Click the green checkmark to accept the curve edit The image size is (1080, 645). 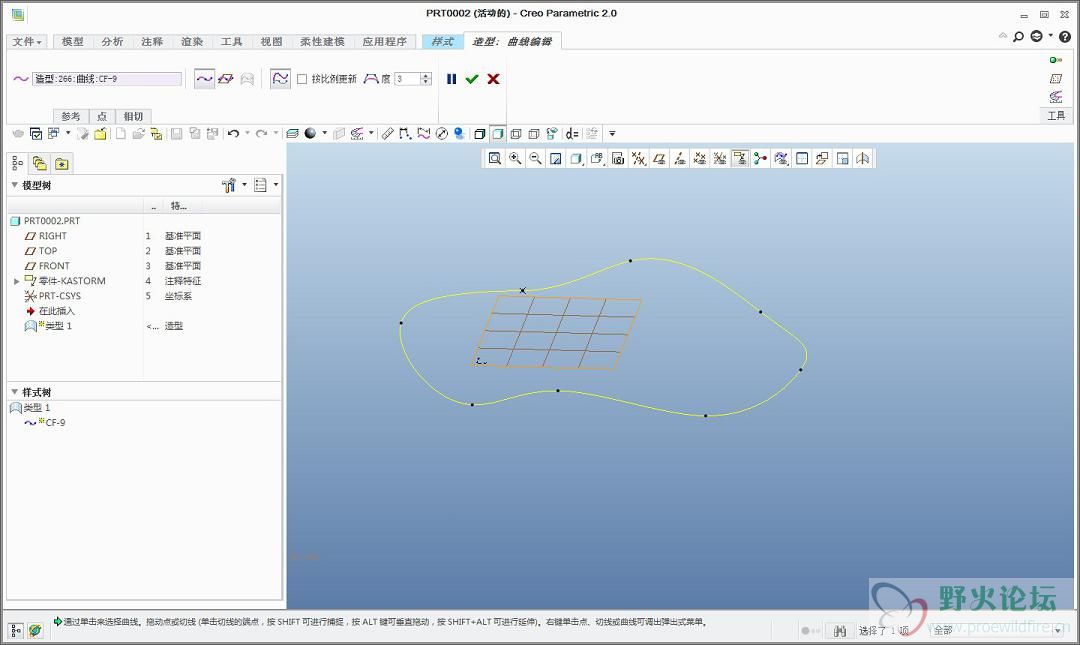tap(472, 79)
